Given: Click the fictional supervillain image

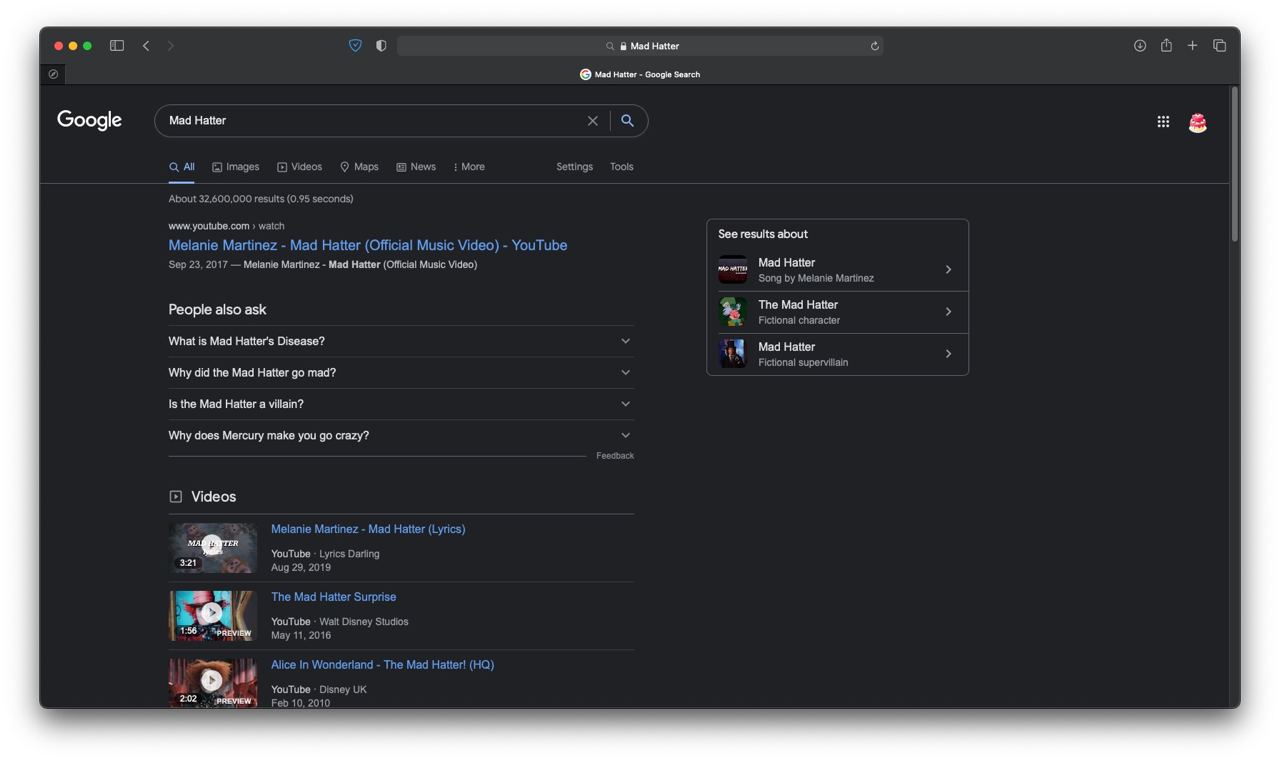Looking at the screenshot, I should [x=732, y=354].
